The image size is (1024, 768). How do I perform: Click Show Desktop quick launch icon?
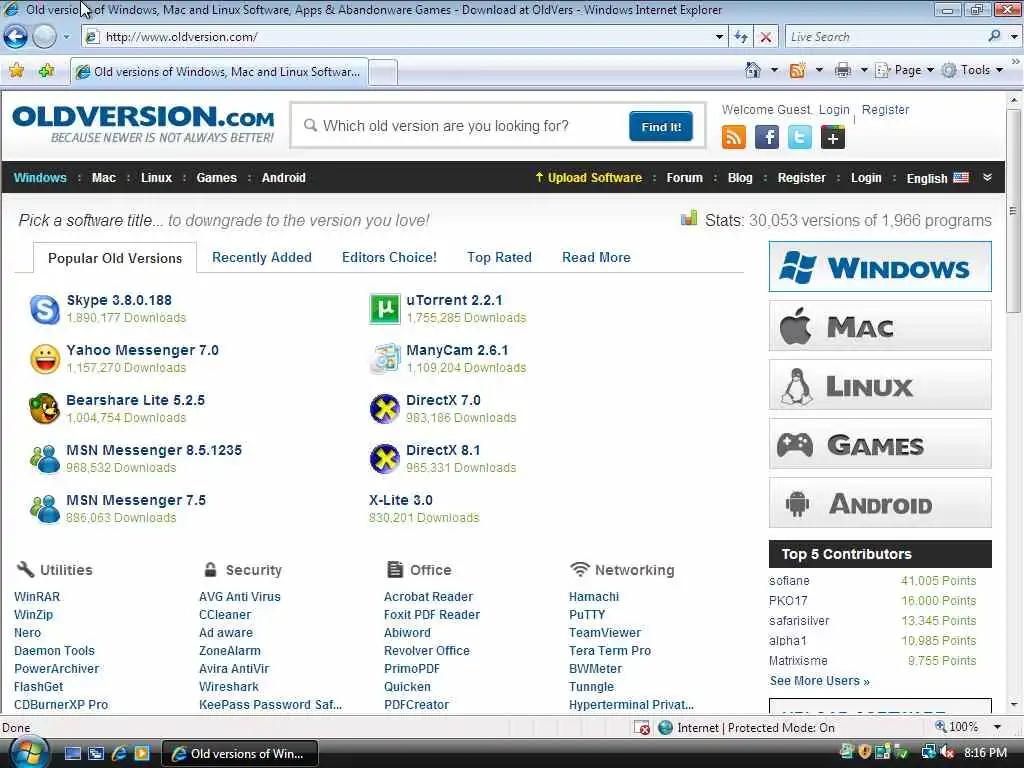tap(72, 753)
